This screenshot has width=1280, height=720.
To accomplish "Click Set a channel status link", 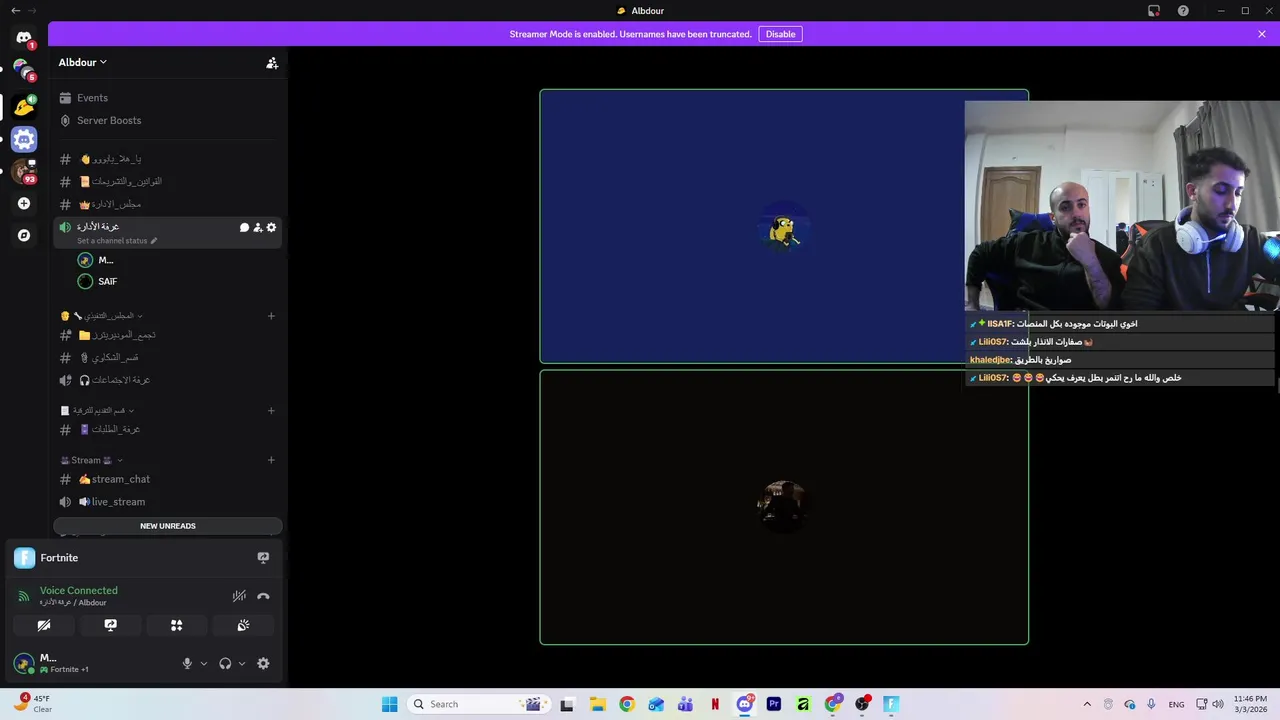I will point(112,241).
